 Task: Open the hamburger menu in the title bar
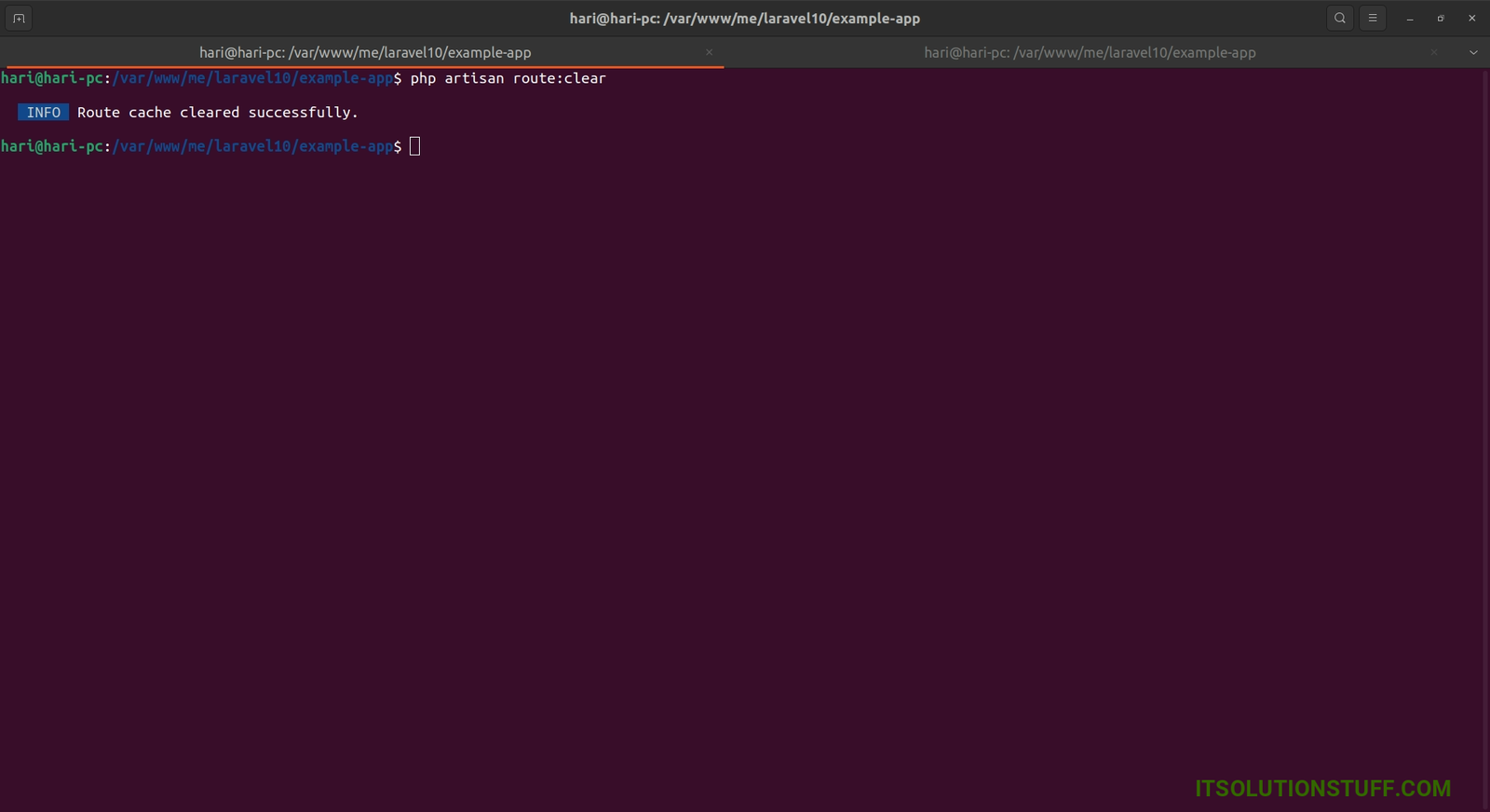coord(1373,18)
